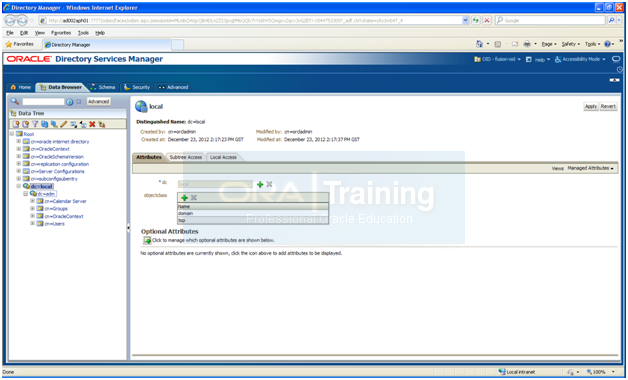The width and height of the screenshot is (628, 380).
Task: Click the Advanced search button
Action: coord(99,102)
